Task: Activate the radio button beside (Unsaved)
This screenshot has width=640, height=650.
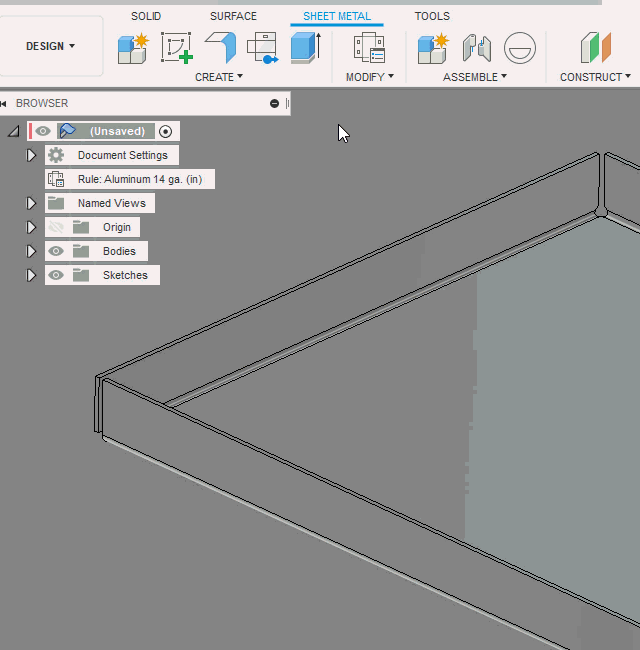Action: [166, 131]
